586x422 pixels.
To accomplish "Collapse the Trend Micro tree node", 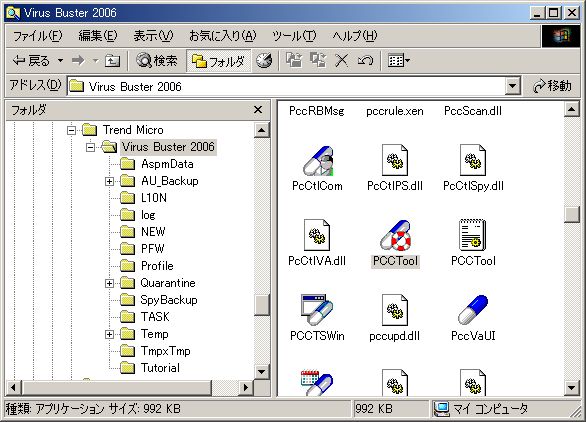I will (71, 130).
